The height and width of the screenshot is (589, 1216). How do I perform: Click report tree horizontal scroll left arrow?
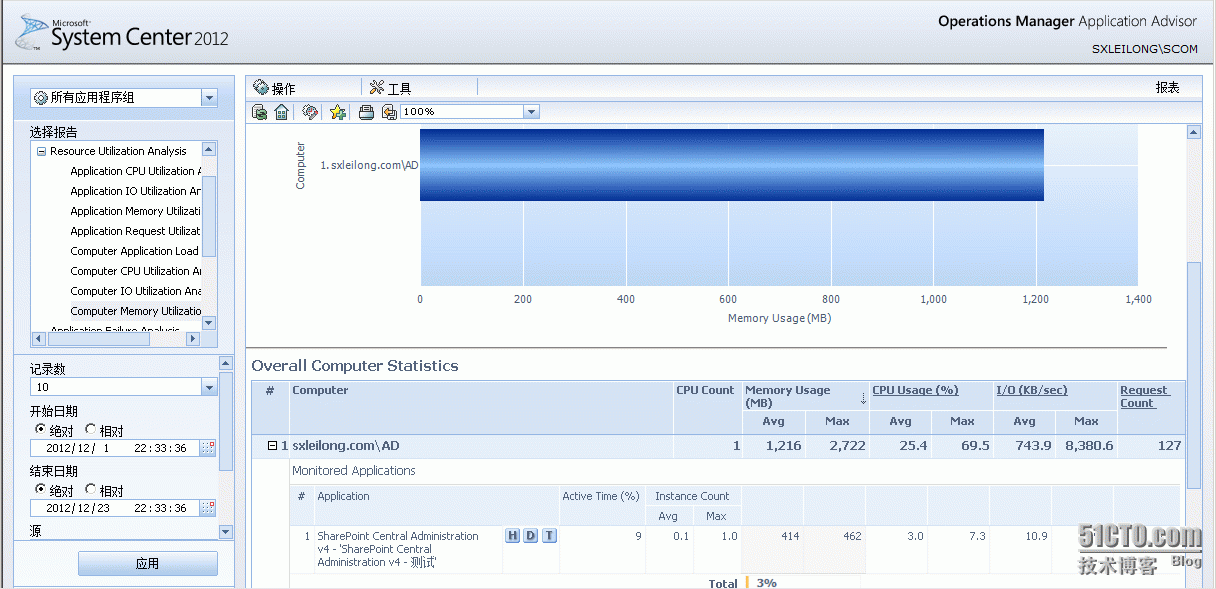[38, 339]
